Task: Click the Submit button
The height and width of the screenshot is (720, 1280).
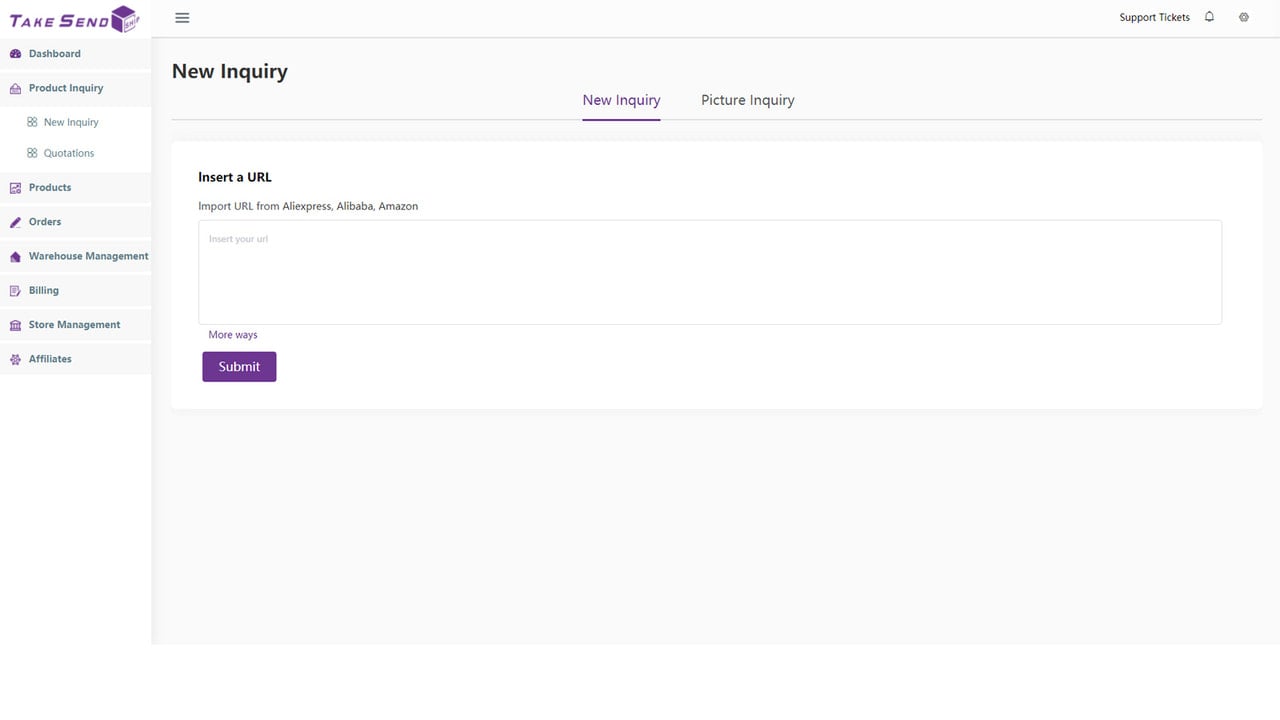Action: (239, 366)
